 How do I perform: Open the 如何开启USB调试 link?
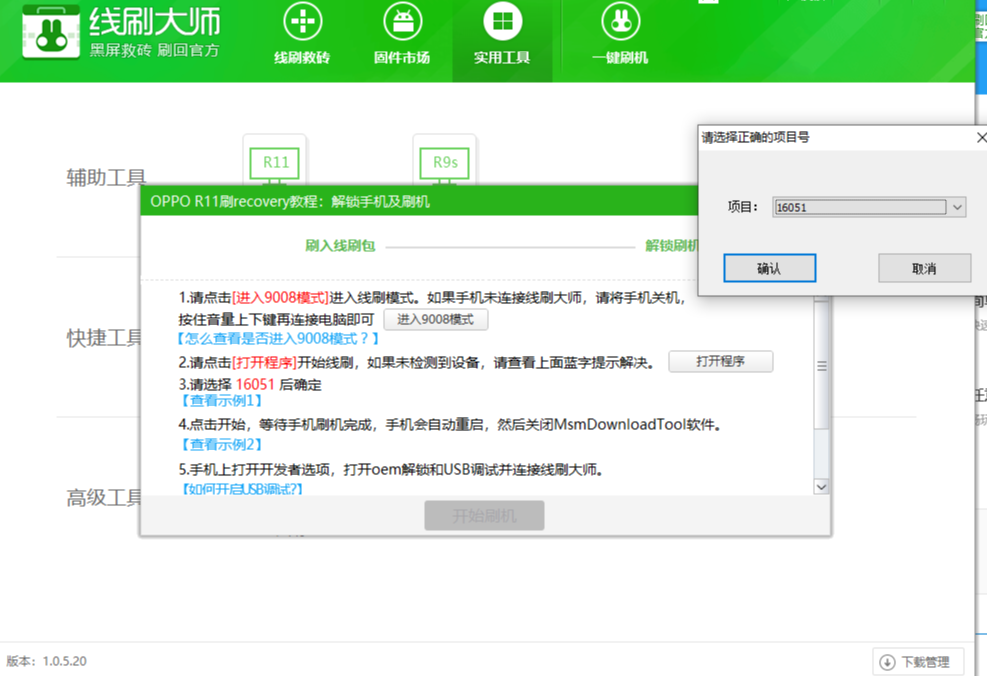(243, 488)
